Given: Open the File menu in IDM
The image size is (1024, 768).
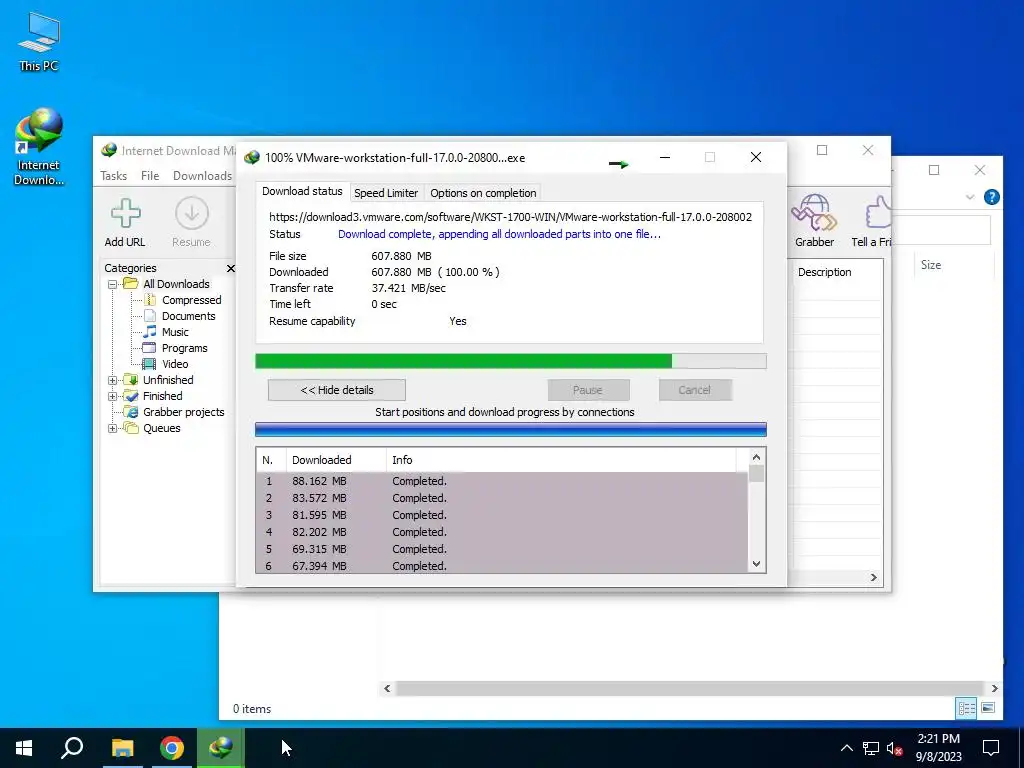Looking at the screenshot, I should 150,176.
